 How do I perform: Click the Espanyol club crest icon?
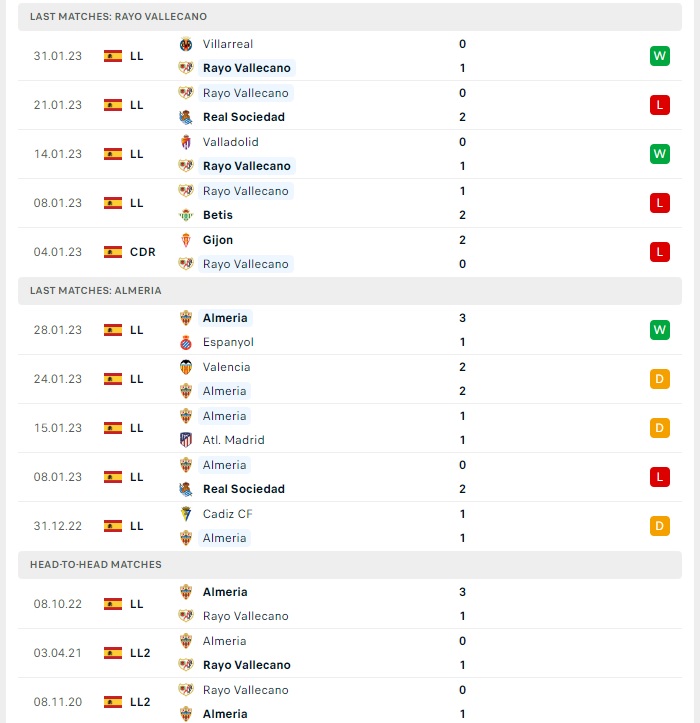click(x=186, y=342)
